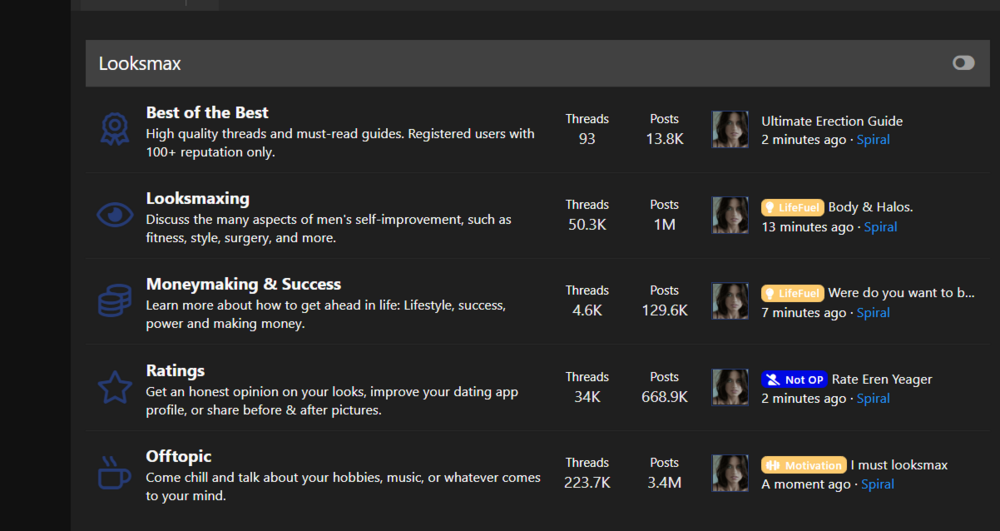This screenshot has height=531, width=1000.
Task: Toggle the Looksmax category collapse switch
Action: (963, 63)
